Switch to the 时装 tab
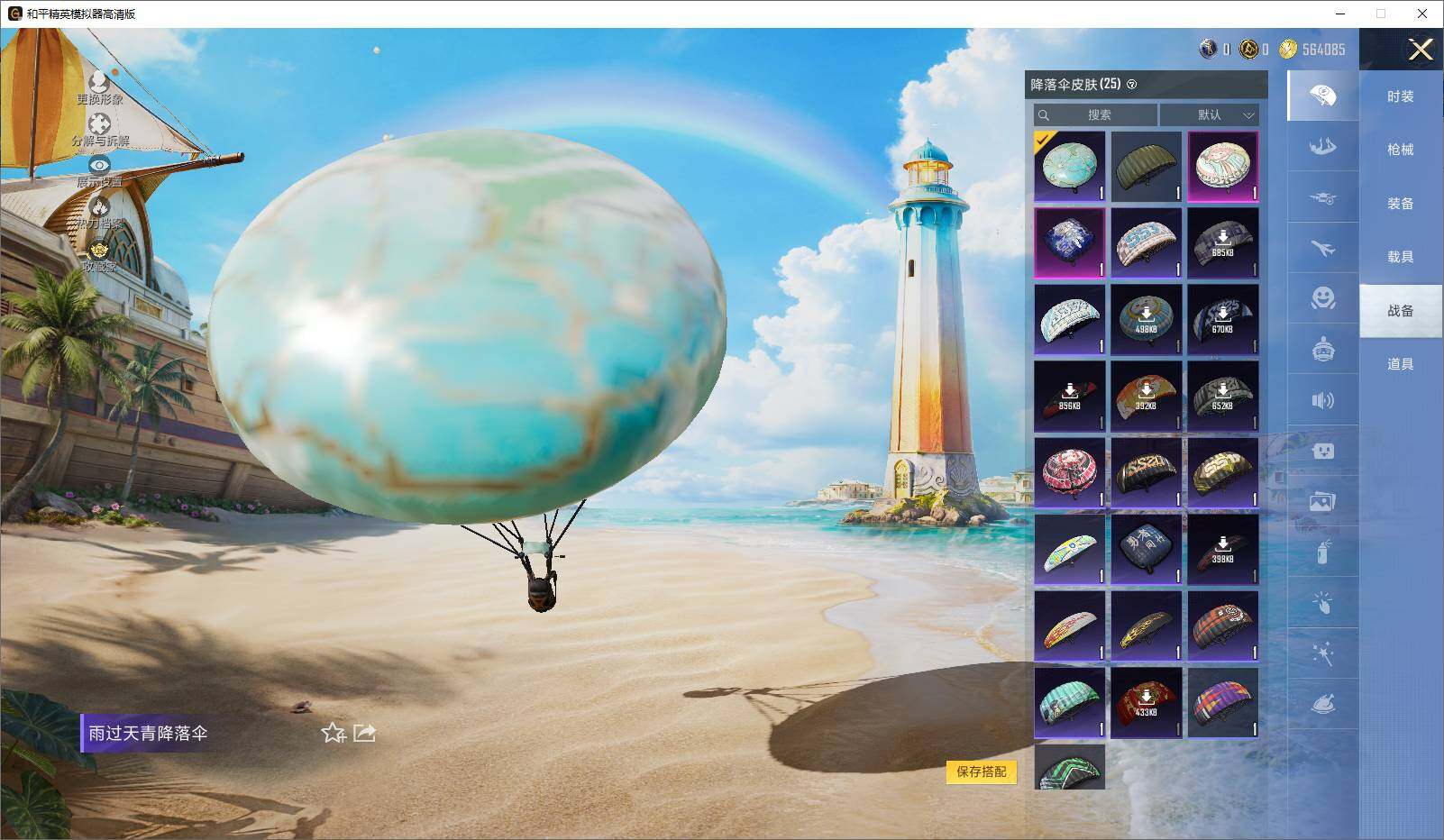Image resolution: width=1444 pixels, height=840 pixels. tap(1400, 96)
